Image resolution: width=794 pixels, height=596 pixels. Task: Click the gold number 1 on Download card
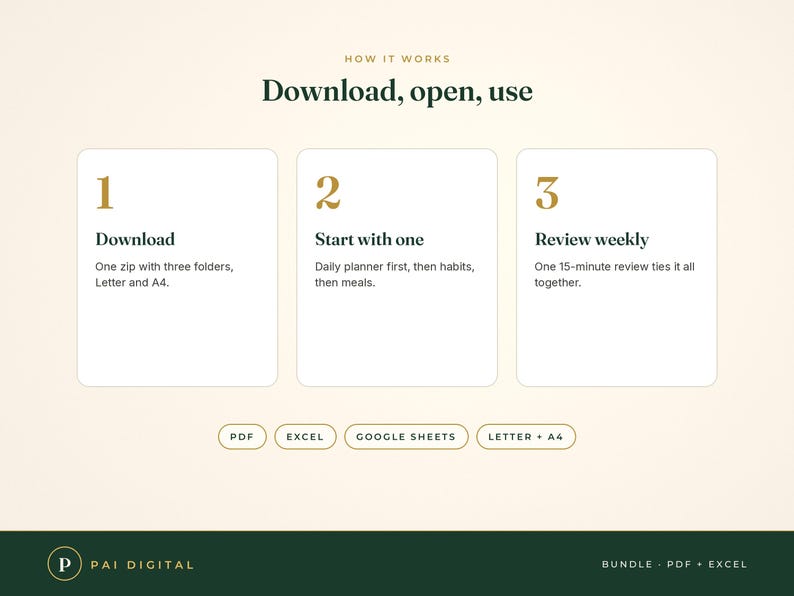pyautogui.click(x=105, y=192)
